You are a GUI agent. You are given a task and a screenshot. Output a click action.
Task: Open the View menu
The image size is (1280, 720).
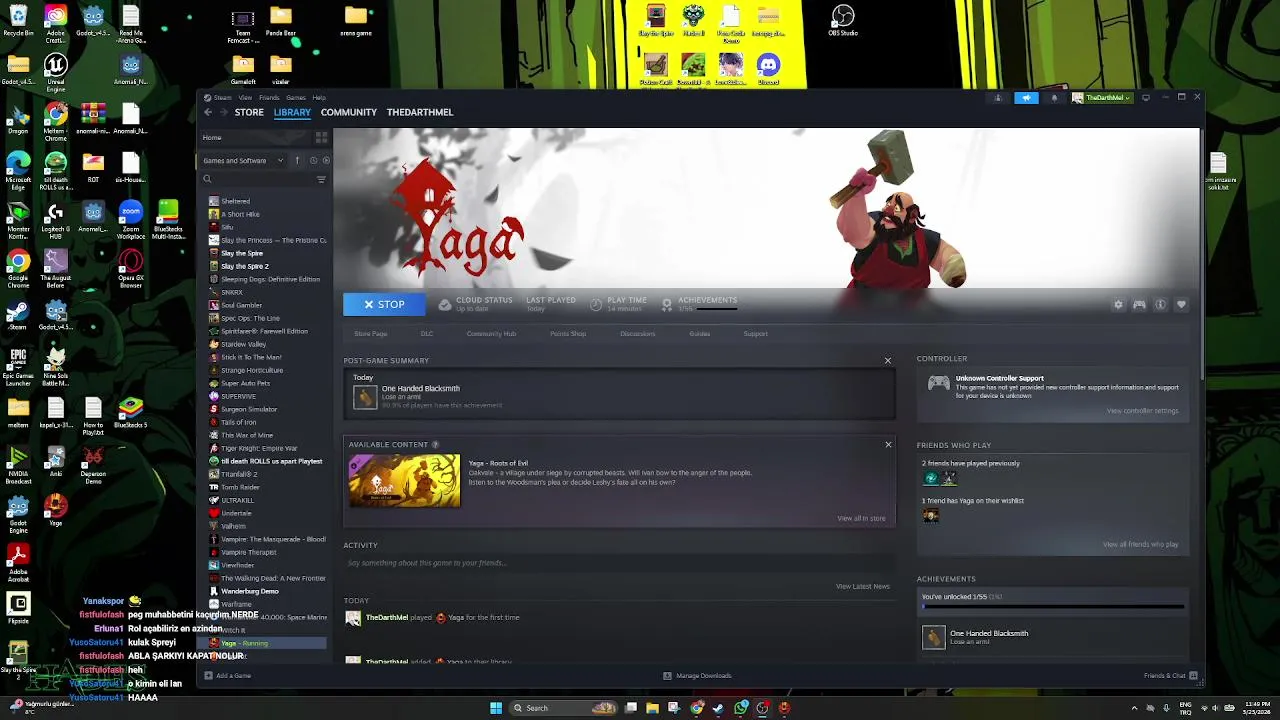245,97
